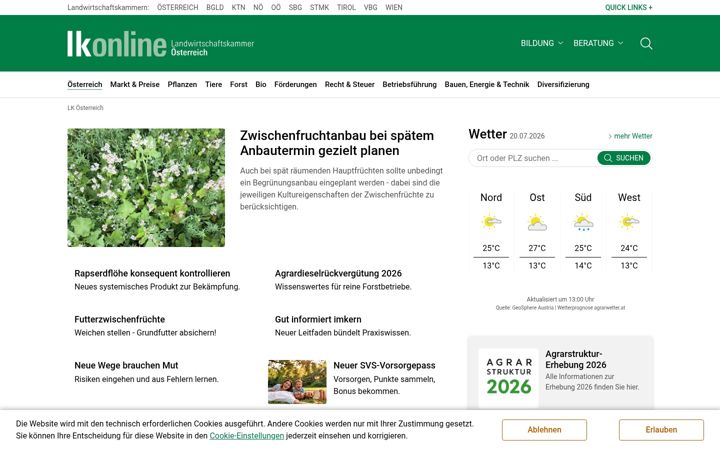Click 'Weichen stellen - Grundfutter absichern!' text
Screen dimensions: 720x450
[145, 332]
